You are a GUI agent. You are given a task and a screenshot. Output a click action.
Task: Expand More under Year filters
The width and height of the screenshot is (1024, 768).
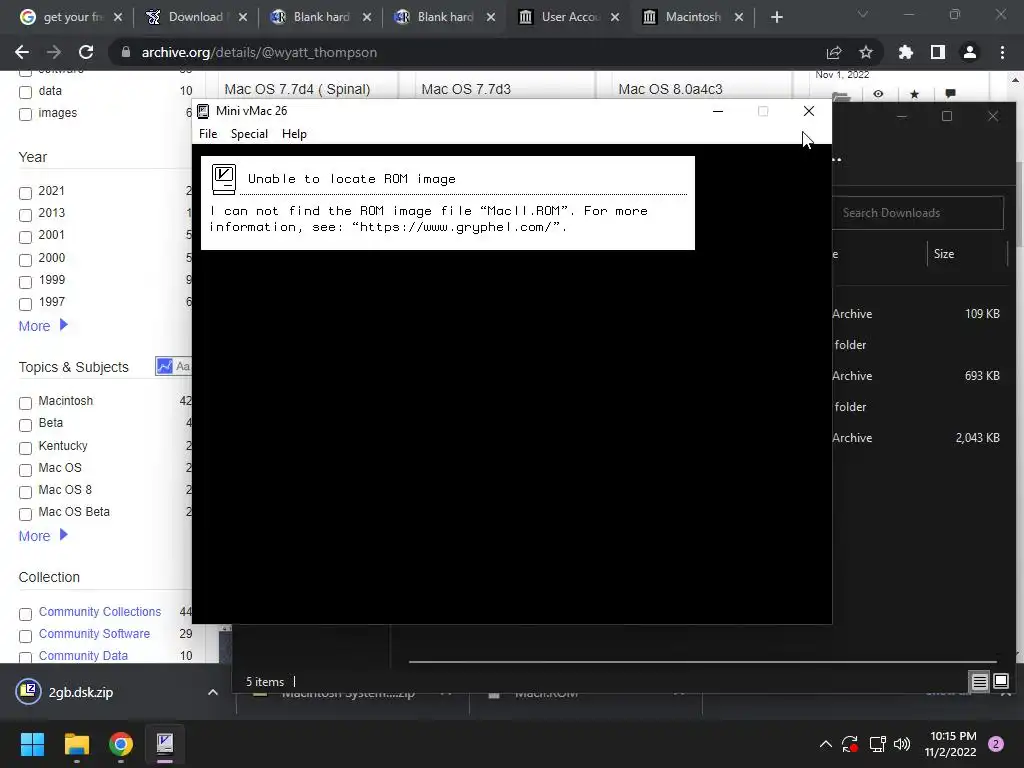tap(43, 325)
